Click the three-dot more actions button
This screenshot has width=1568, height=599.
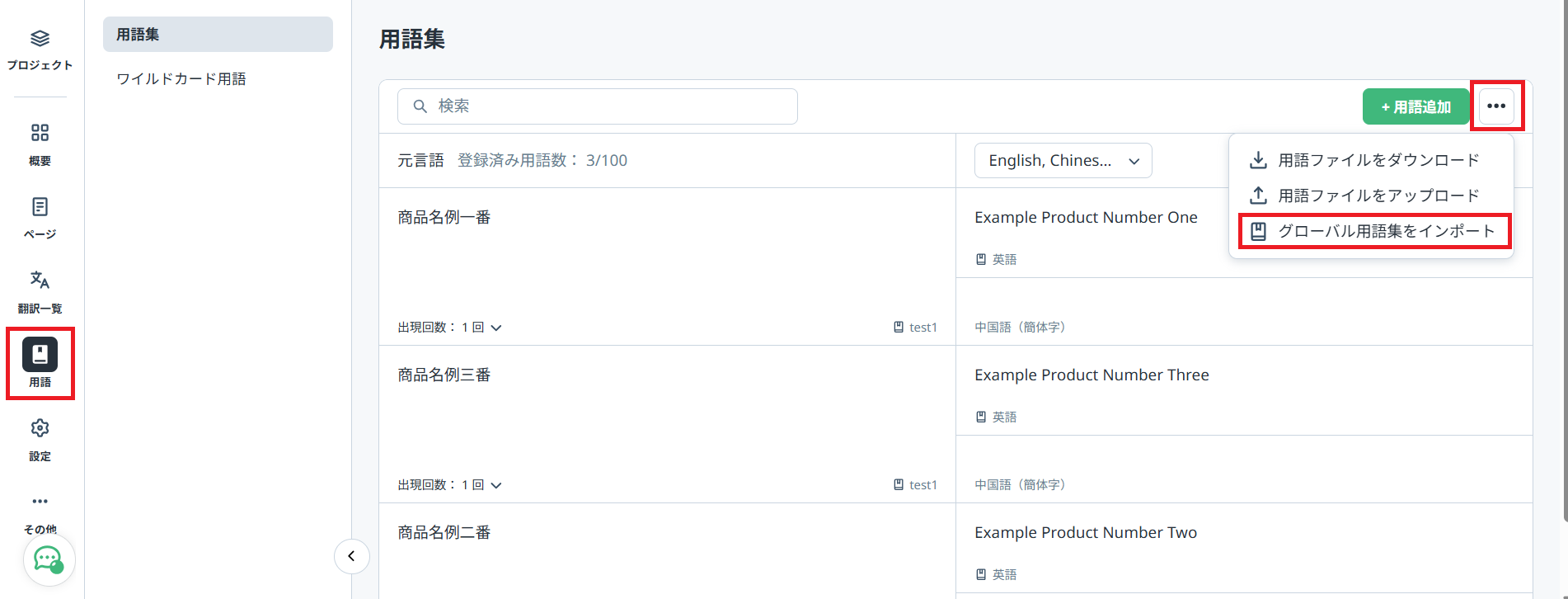pyautogui.click(x=1496, y=106)
